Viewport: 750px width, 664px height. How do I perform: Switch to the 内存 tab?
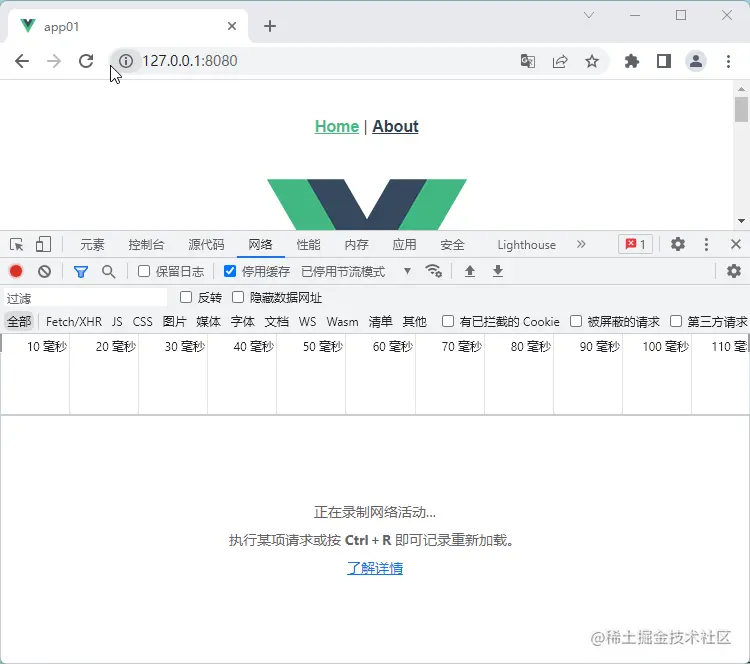click(x=356, y=244)
